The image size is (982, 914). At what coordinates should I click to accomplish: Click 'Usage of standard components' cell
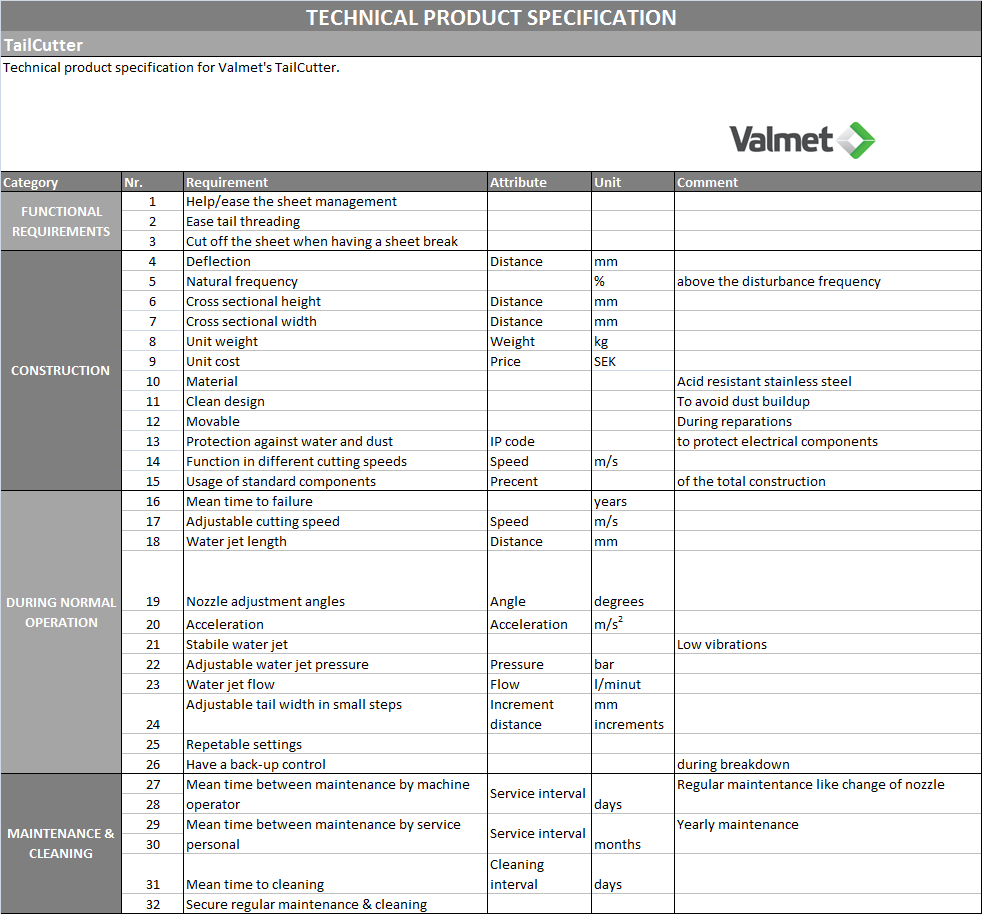(x=335, y=482)
